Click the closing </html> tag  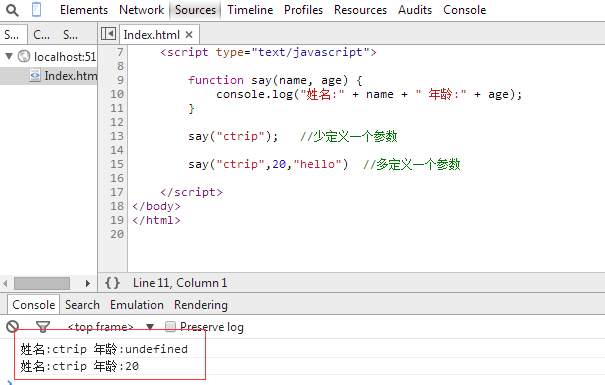(156, 220)
